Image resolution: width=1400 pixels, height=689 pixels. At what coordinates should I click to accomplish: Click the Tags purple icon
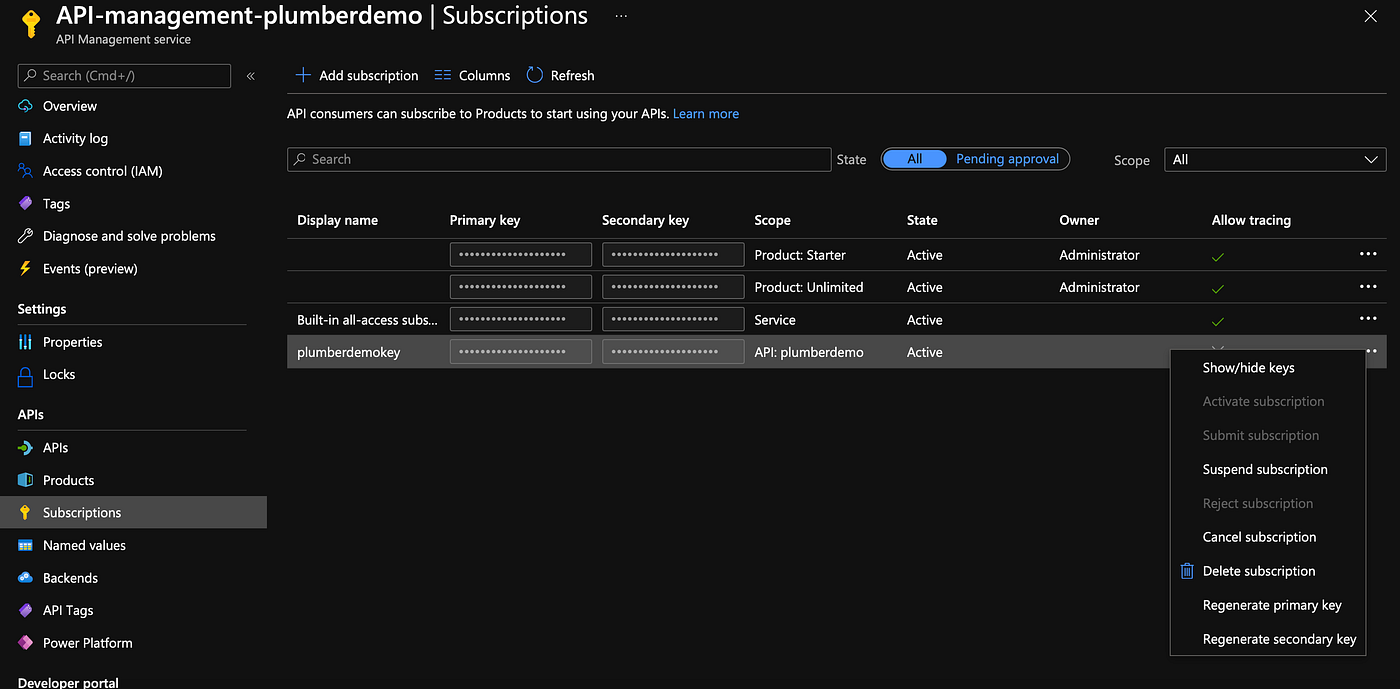click(26, 203)
